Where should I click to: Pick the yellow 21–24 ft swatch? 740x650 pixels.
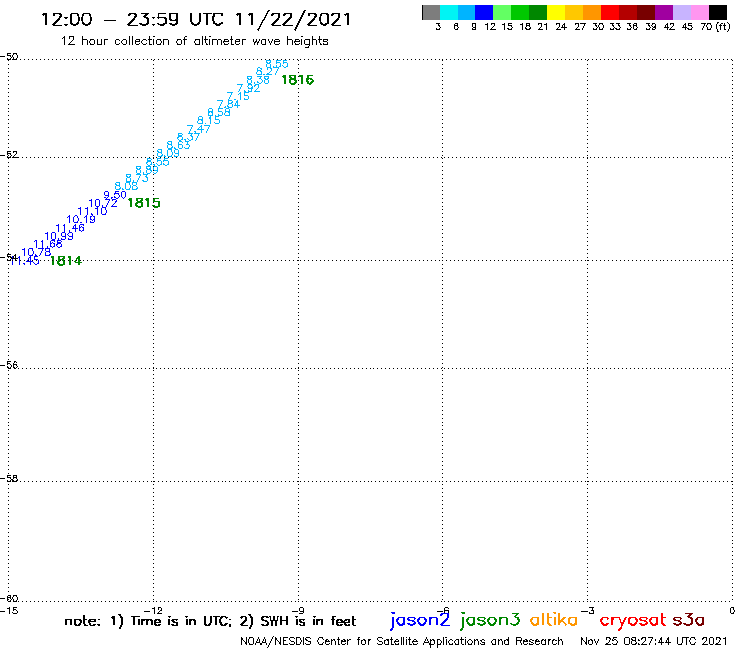[556, 12]
